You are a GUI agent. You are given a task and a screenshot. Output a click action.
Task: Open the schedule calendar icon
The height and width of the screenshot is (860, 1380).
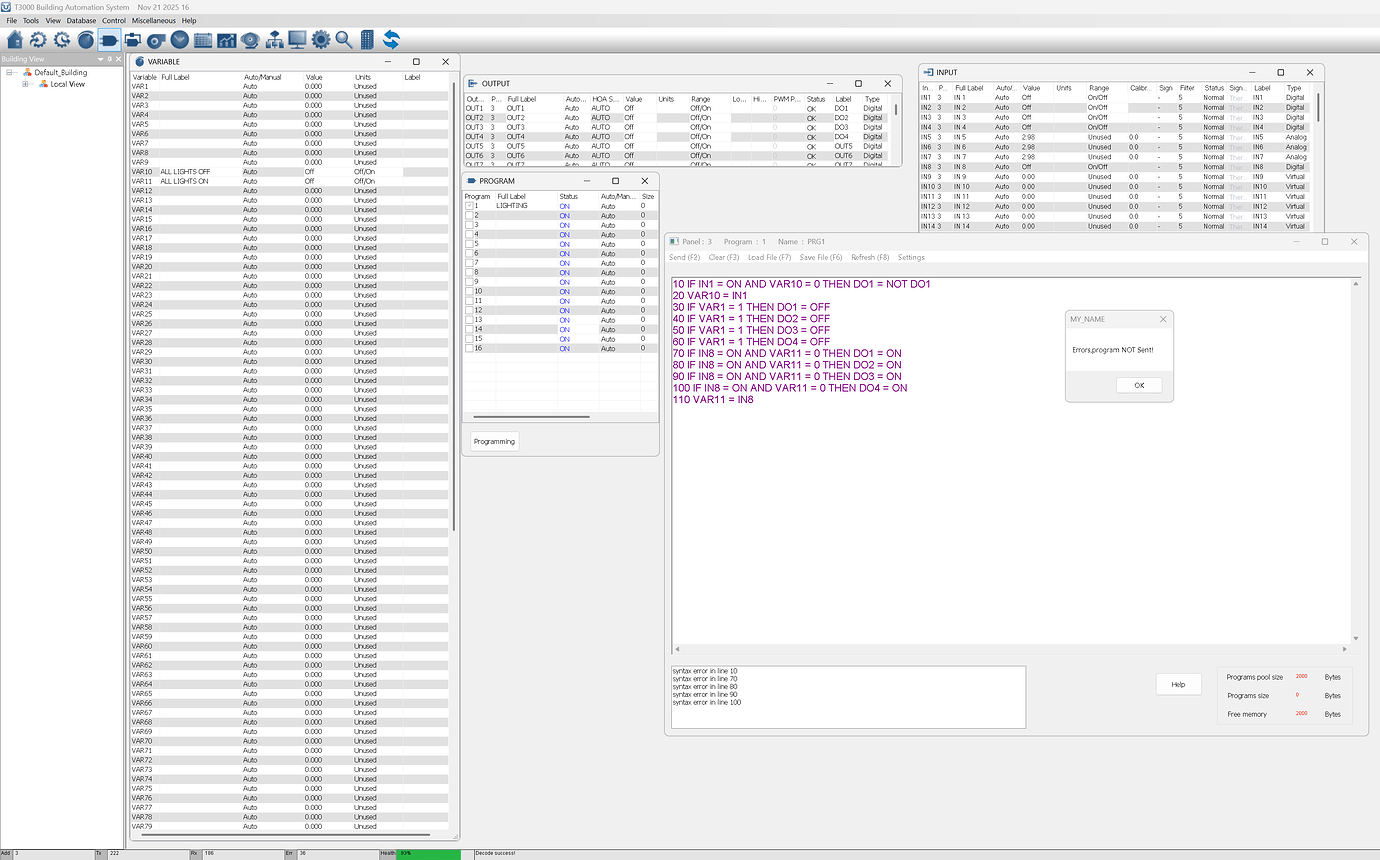coord(203,39)
